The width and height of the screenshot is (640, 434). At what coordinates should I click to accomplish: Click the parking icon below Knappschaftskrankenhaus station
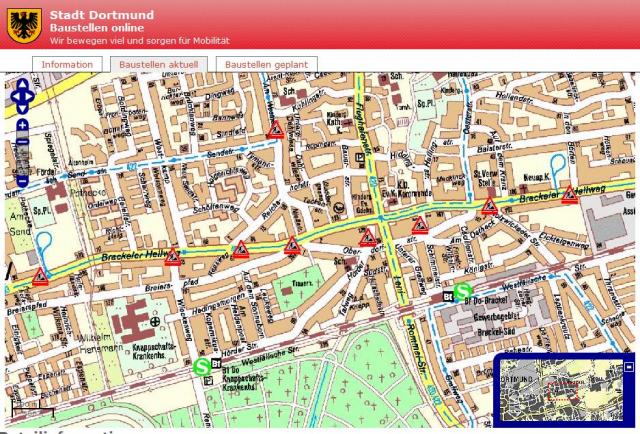[x=208, y=381]
